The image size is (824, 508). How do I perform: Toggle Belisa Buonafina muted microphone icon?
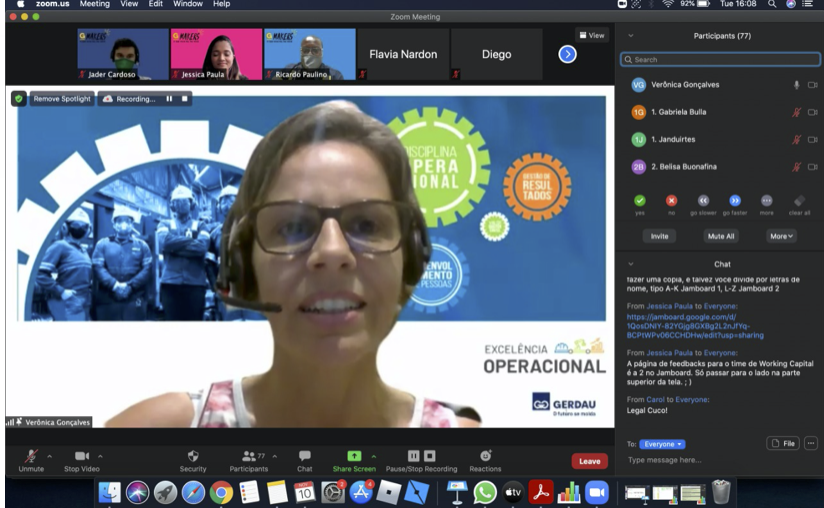point(797,167)
